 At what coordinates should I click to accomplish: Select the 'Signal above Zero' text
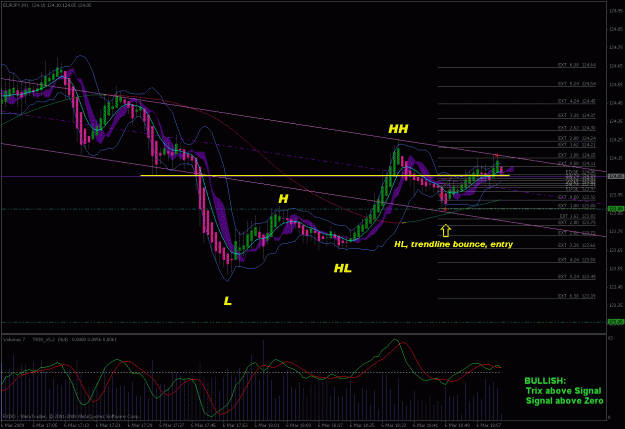564,401
